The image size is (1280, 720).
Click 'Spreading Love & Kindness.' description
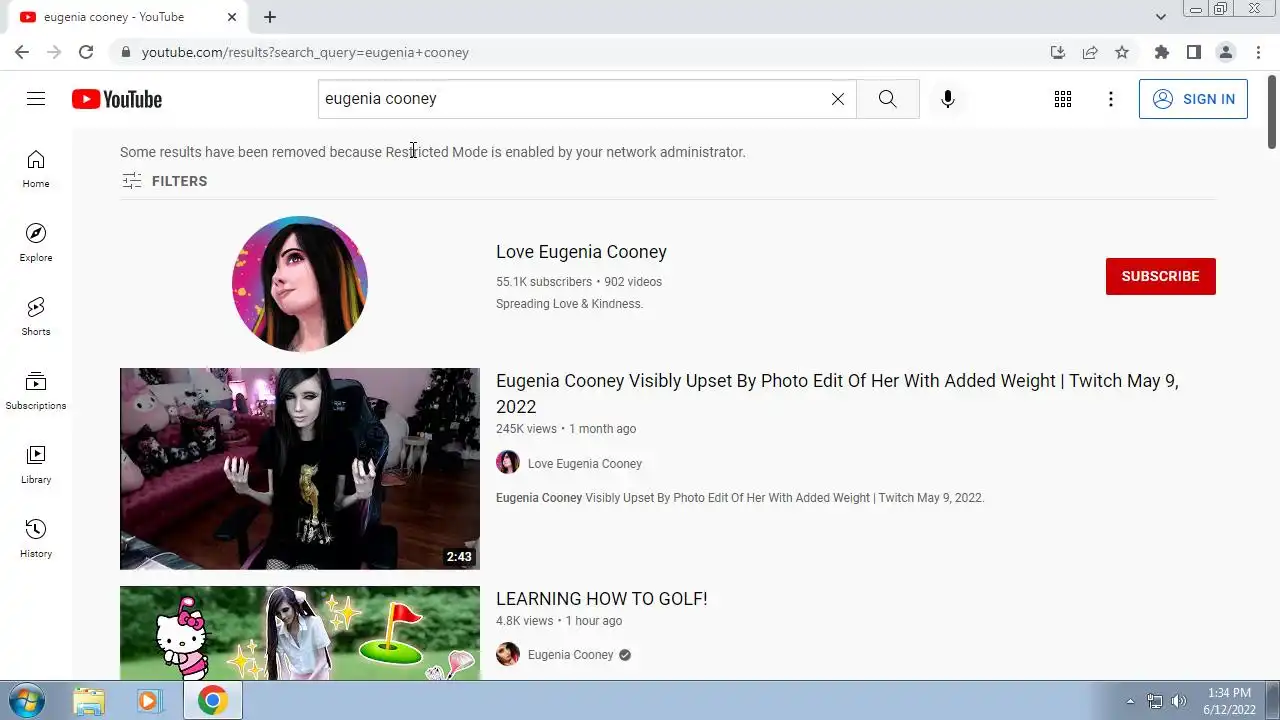[569, 304]
